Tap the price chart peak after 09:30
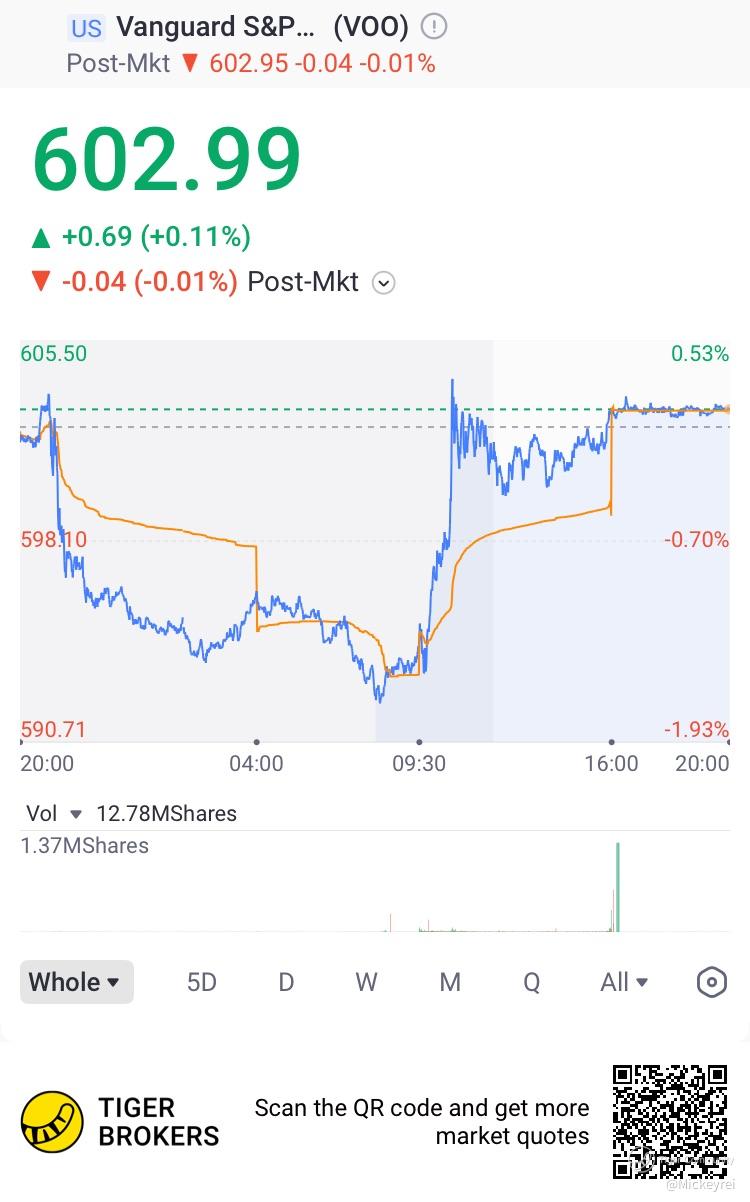Screen dimensions: 750x1202 (452, 380)
